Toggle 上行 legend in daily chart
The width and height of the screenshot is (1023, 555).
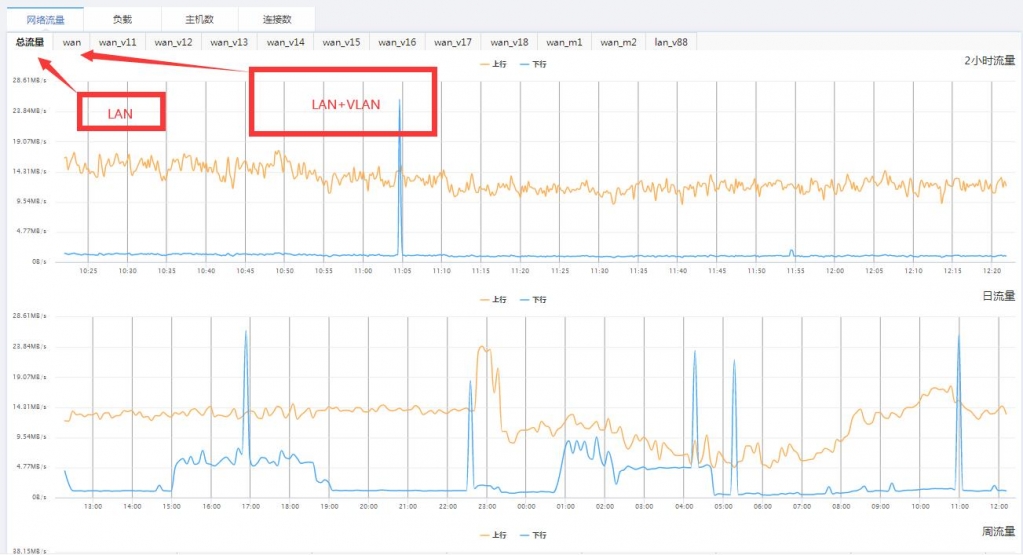tap(495, 299)
